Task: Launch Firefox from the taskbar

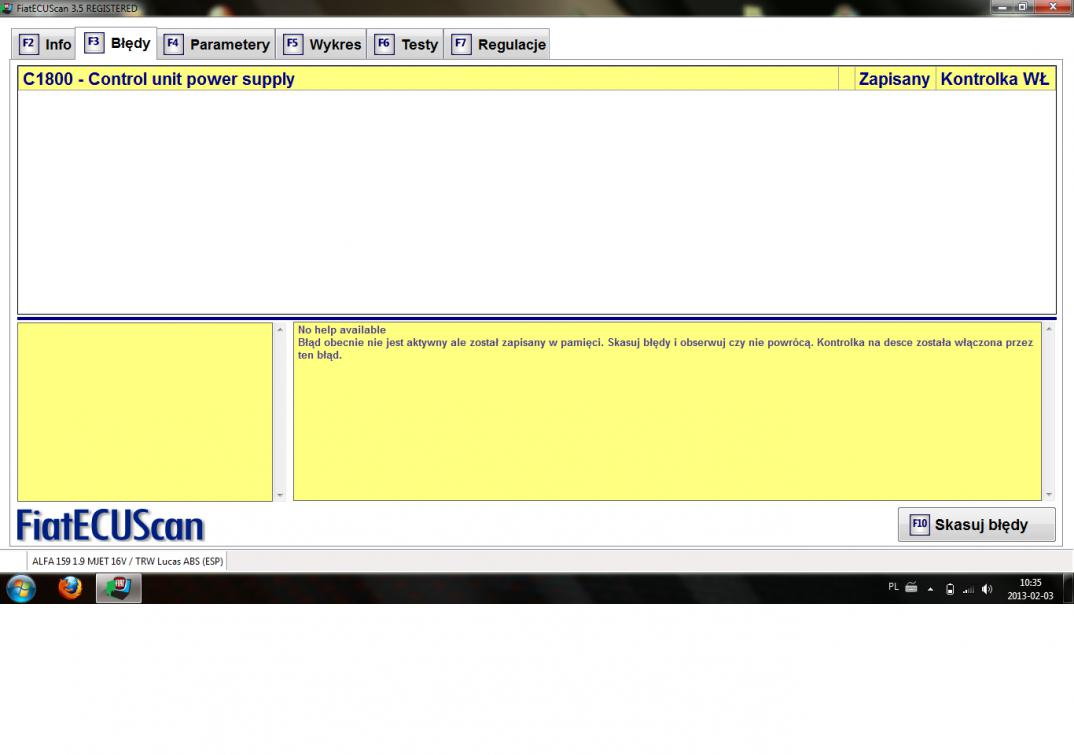Action: pos(70,588)
